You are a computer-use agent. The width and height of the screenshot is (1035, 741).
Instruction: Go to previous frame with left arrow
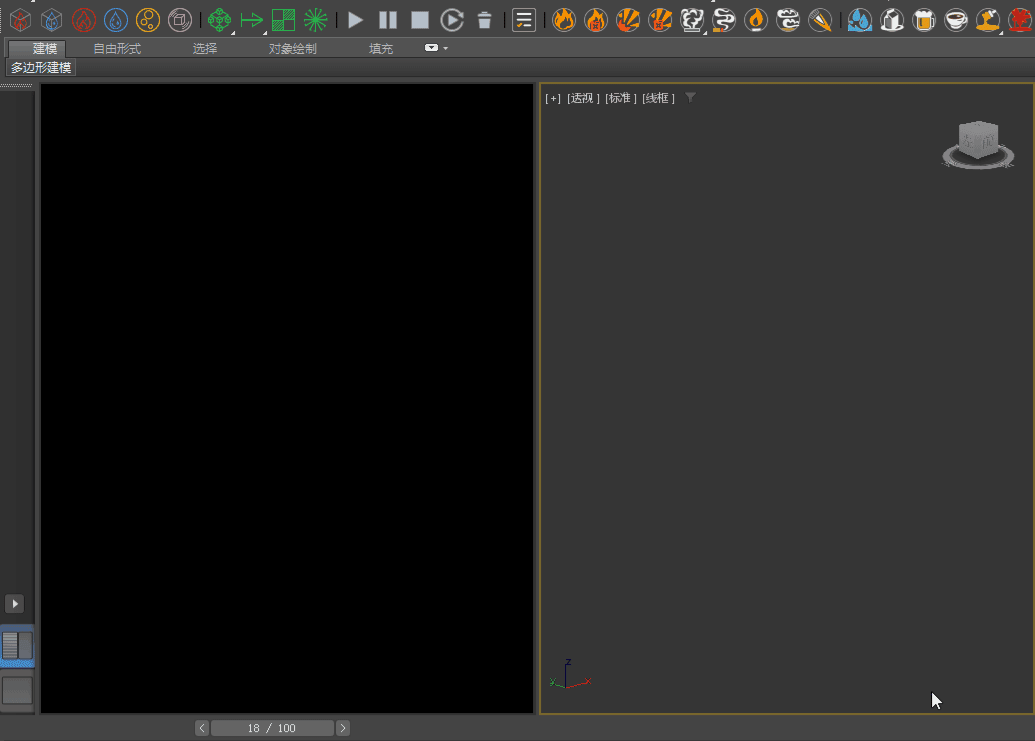click(x=202, y=728)
